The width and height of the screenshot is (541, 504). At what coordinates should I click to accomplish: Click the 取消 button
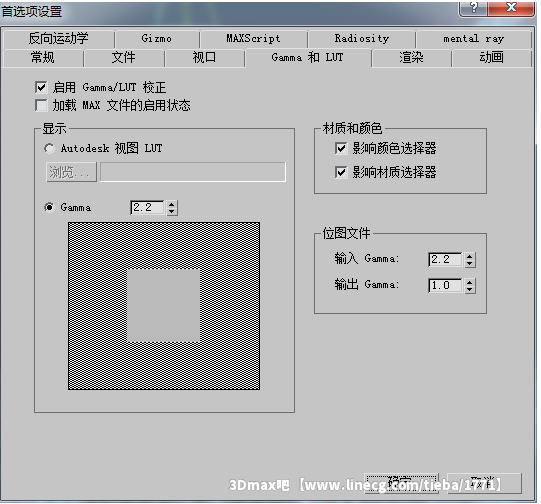(x=484, y=483)
